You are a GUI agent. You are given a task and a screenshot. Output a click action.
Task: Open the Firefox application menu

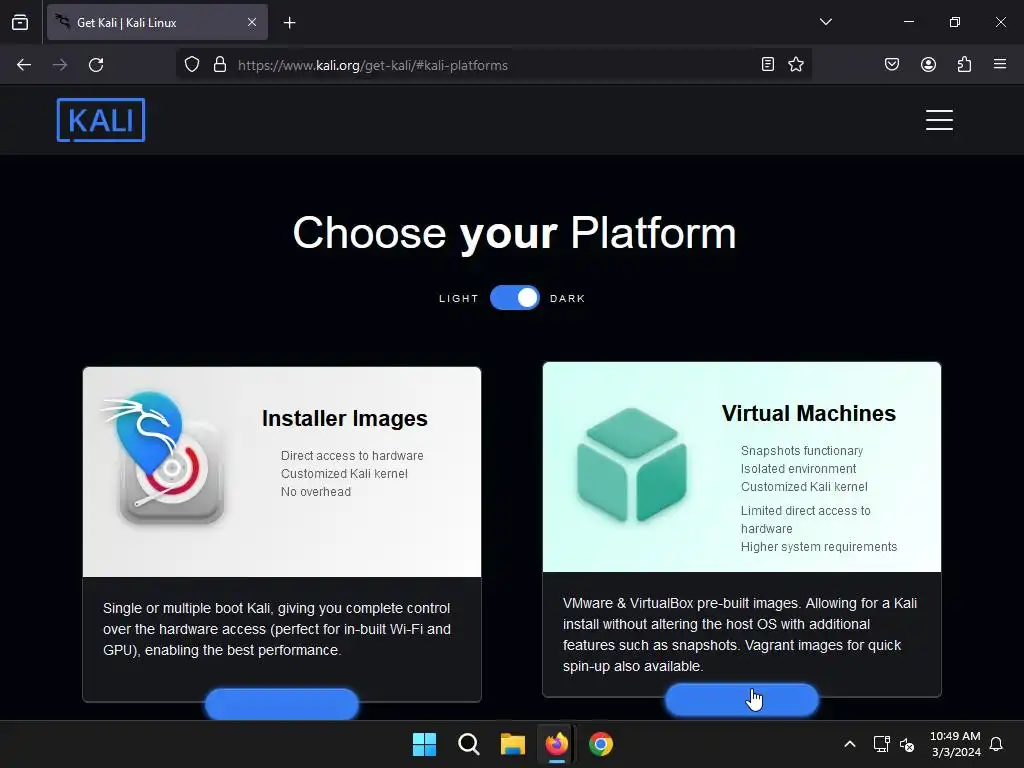1000,64
